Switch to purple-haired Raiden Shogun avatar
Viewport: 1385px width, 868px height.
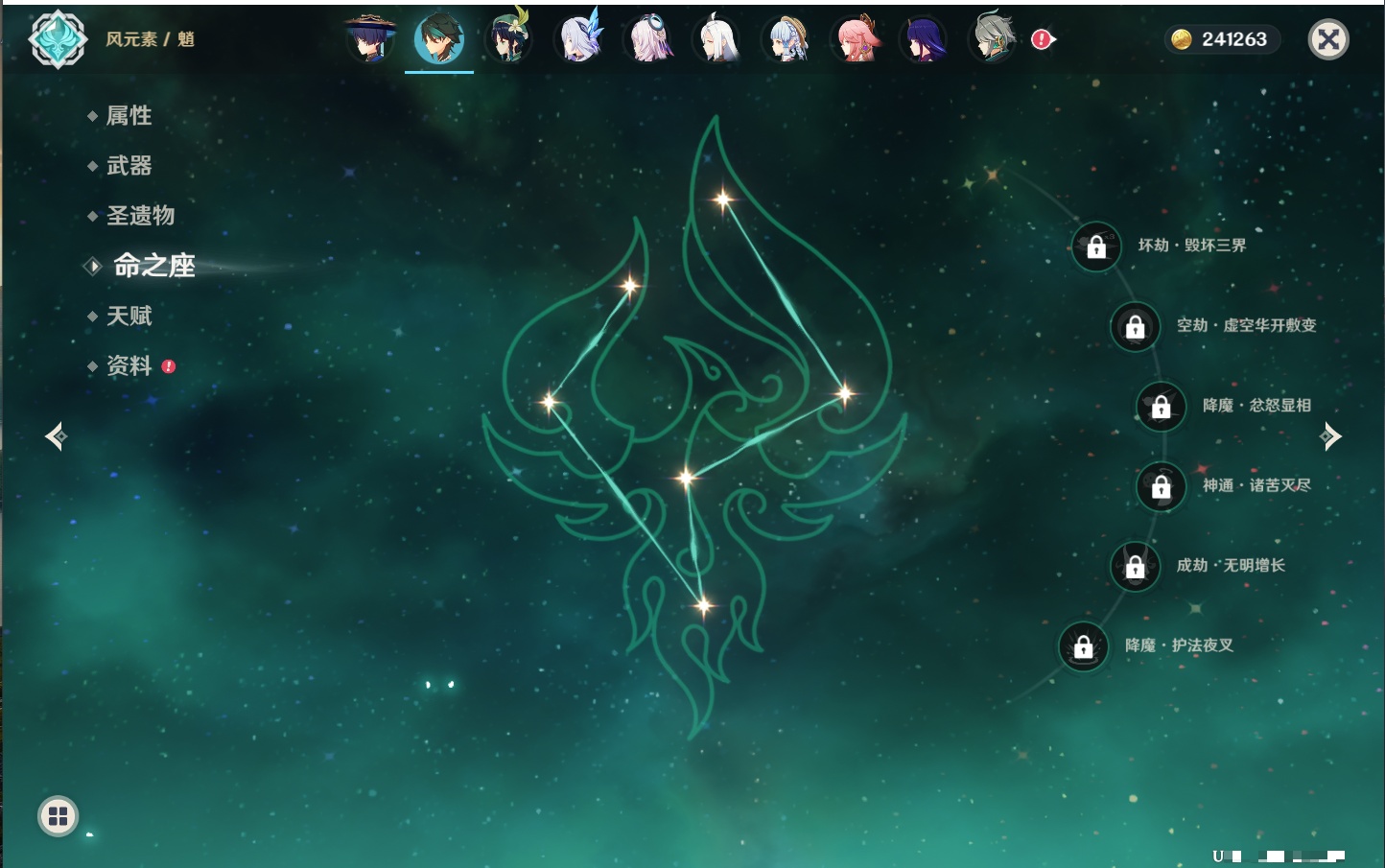click(x=925, y=39)
